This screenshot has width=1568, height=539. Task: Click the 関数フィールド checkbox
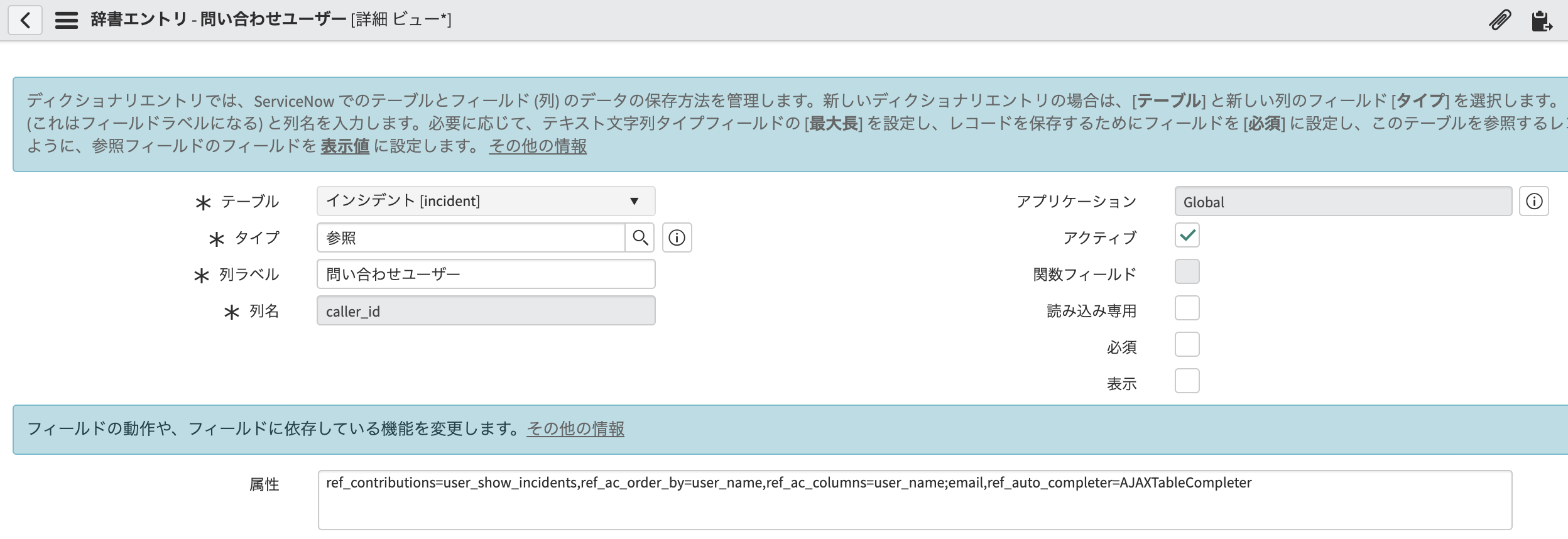[x=1187, y=271]
